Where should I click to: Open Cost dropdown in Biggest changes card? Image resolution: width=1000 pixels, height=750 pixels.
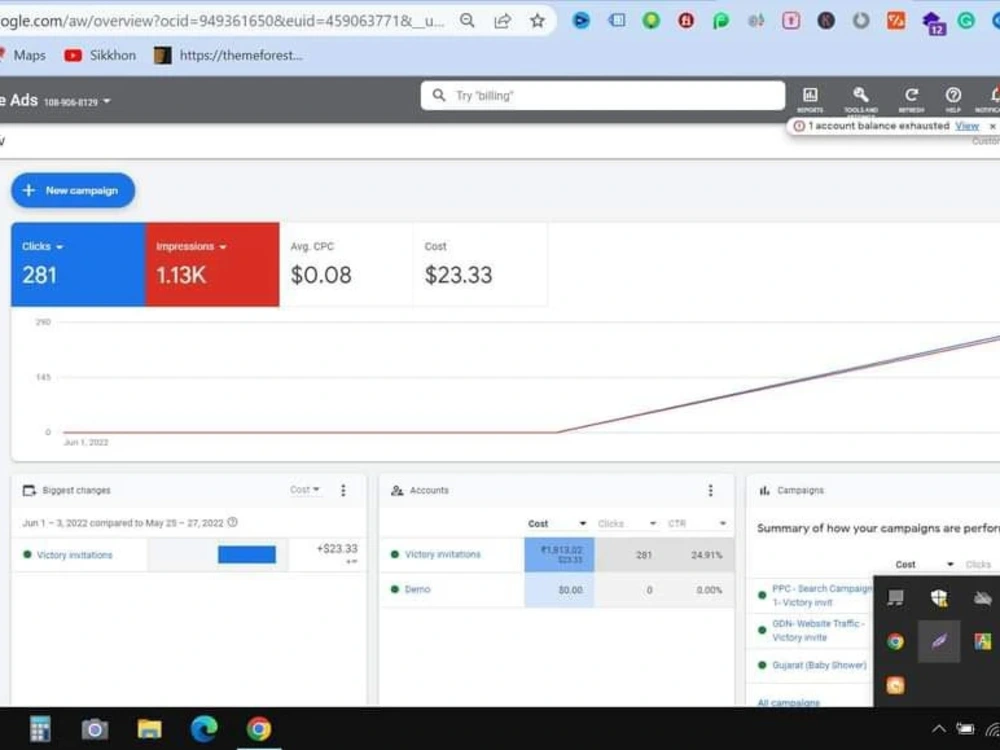(305, 490)
